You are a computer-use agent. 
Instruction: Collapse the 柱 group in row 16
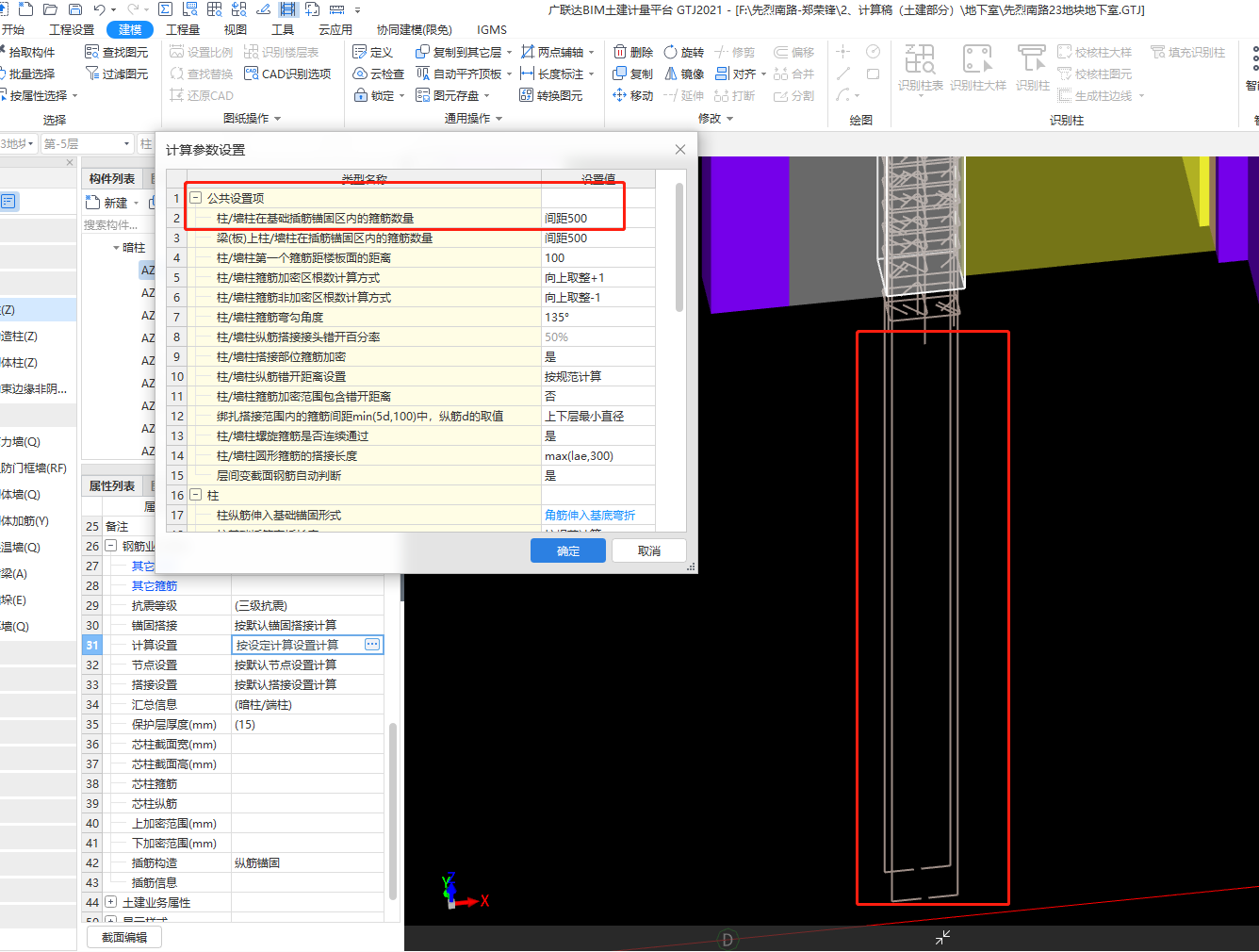coord(196,495)
